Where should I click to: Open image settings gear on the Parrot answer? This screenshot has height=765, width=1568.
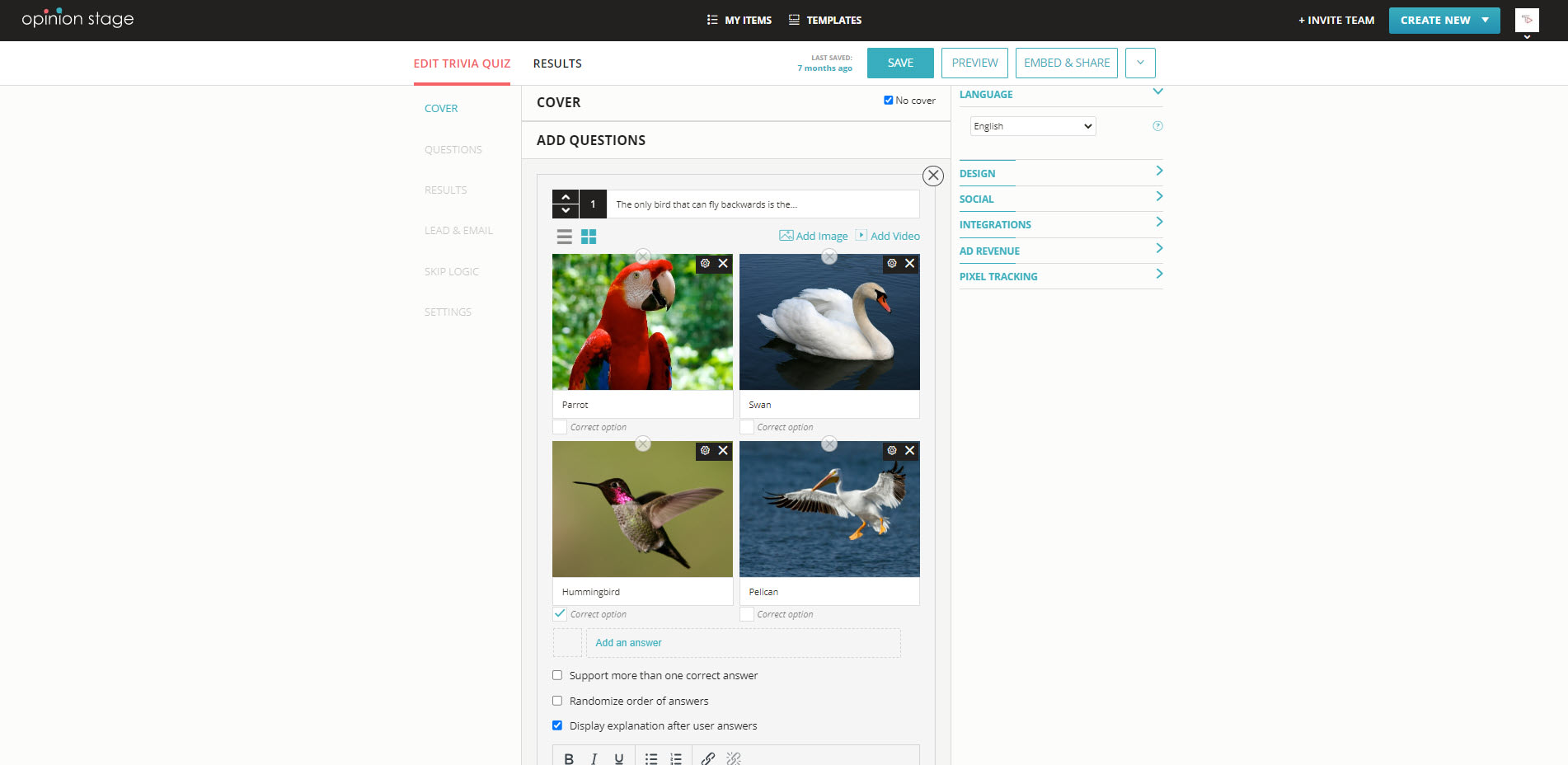pyautogui.click(x=705, y=263)
